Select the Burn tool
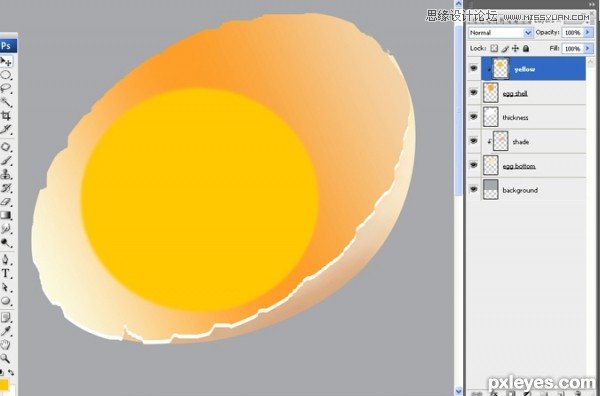 pos(6,243)
